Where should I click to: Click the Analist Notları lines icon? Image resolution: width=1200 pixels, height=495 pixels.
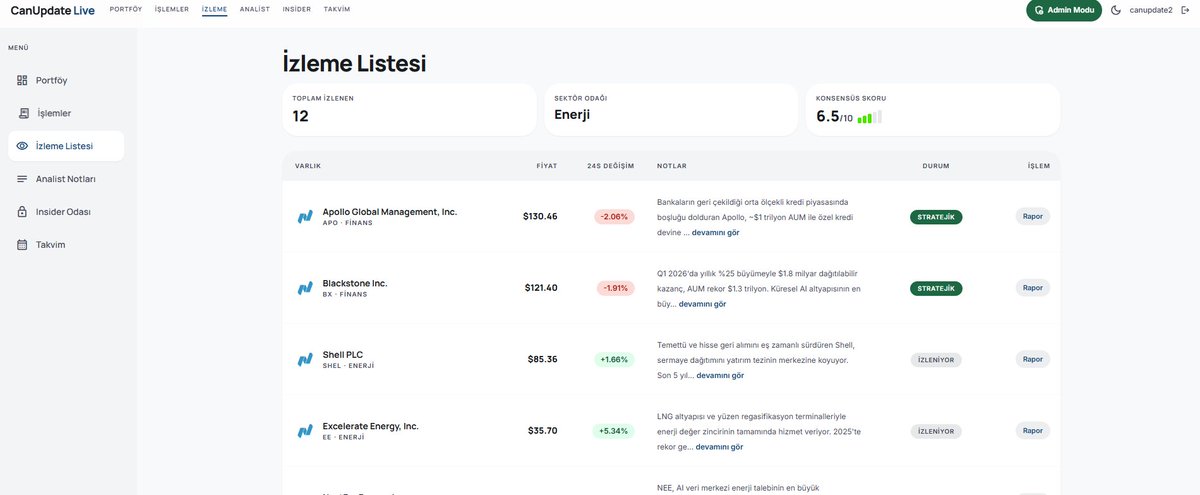[x=22, y=179]
